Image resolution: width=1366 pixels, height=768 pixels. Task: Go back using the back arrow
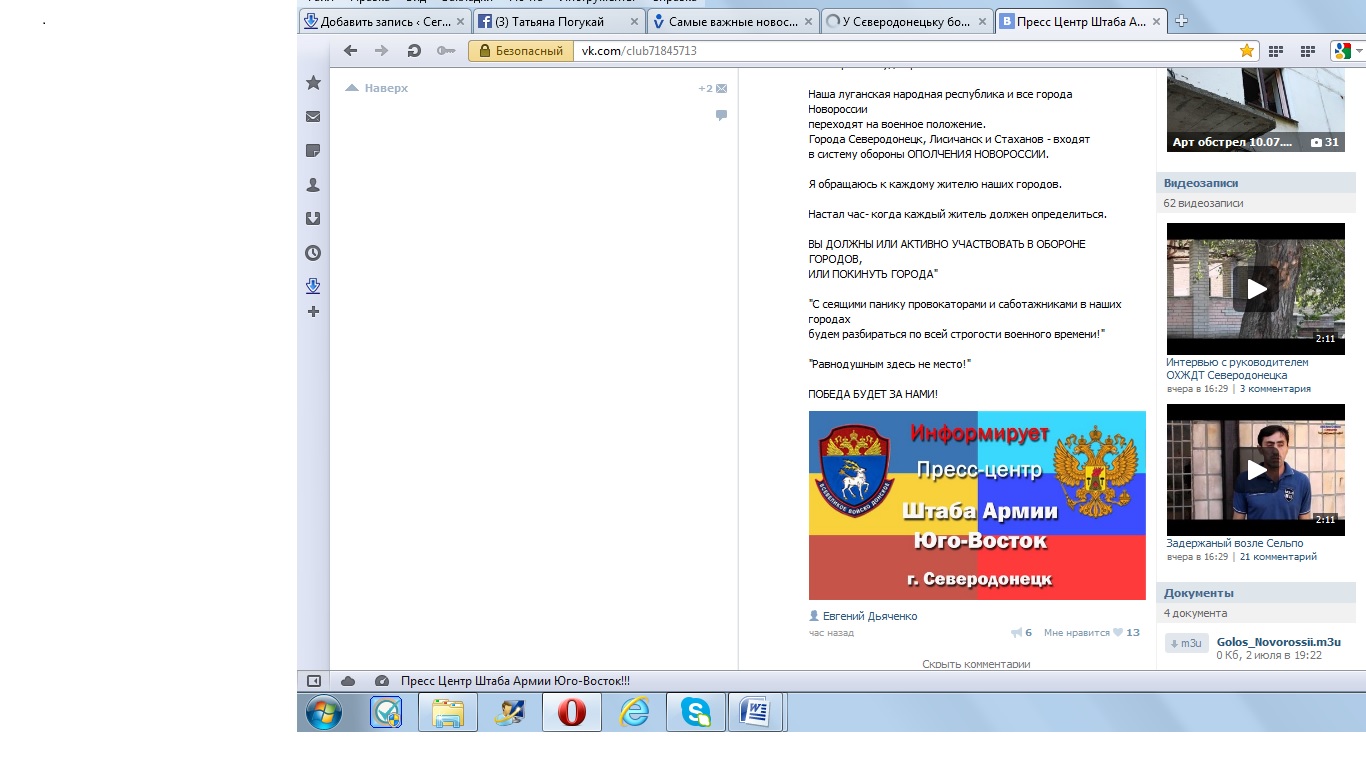(x=350, y=51)
